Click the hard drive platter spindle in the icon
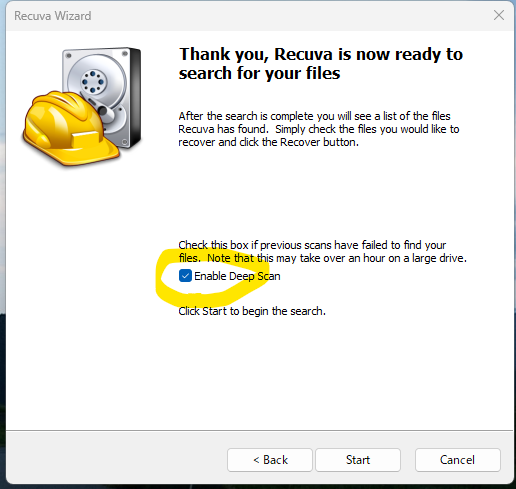The image size is (516, 489). pos(94,81)
